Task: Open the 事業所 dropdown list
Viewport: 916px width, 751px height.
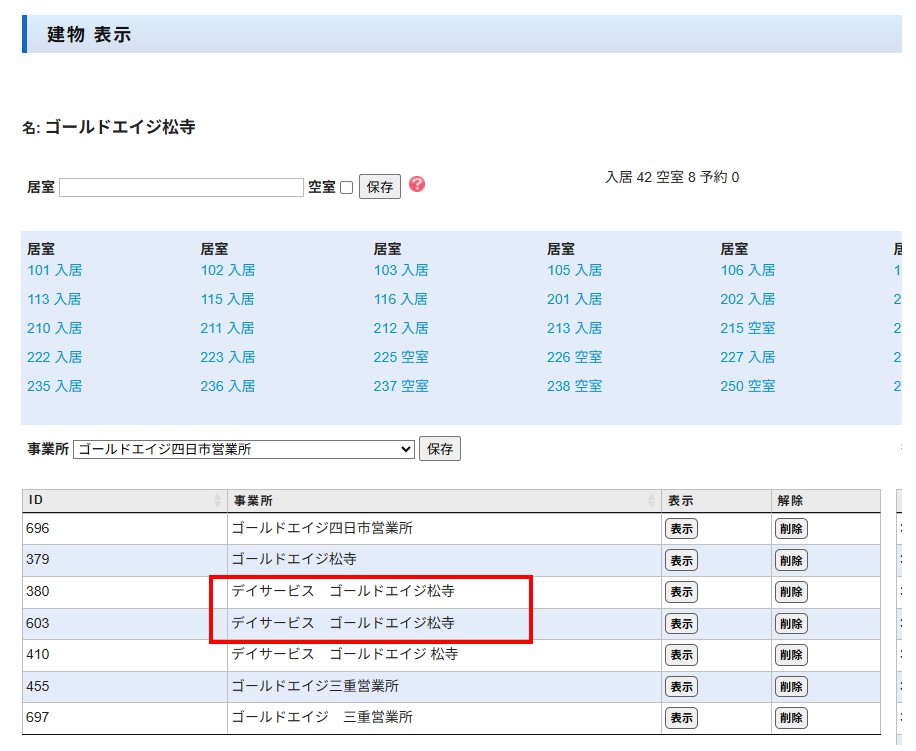Action: 244,449
